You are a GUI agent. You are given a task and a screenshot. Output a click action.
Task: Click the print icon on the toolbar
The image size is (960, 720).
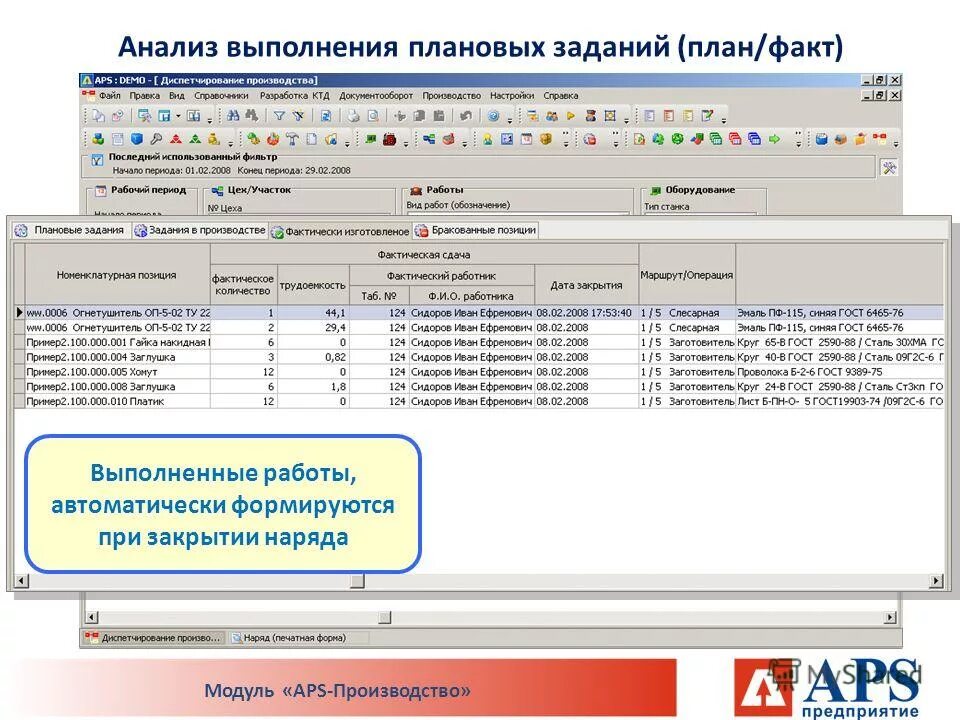(352, 117)
